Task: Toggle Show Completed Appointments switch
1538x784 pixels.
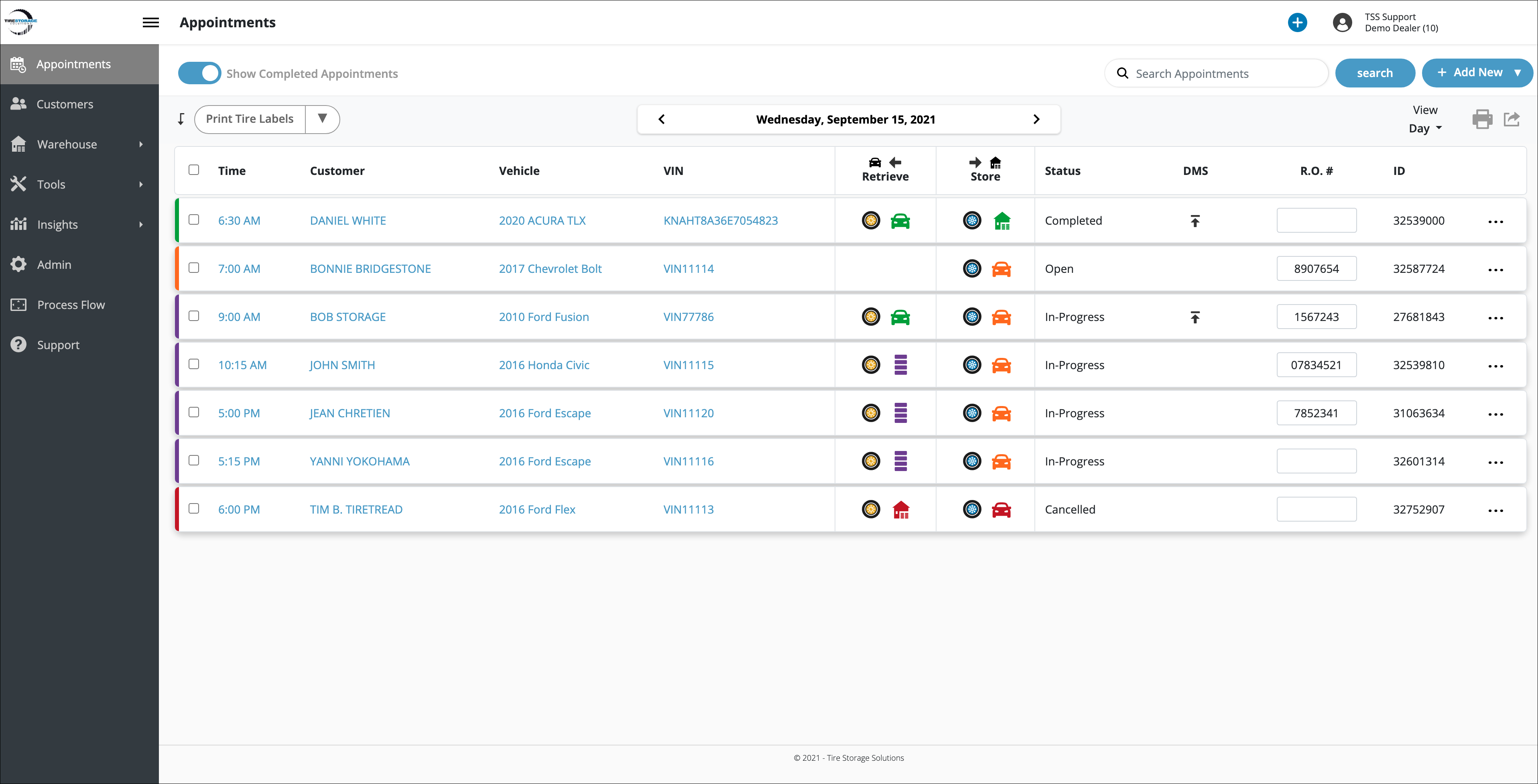Action: [200, 73]
